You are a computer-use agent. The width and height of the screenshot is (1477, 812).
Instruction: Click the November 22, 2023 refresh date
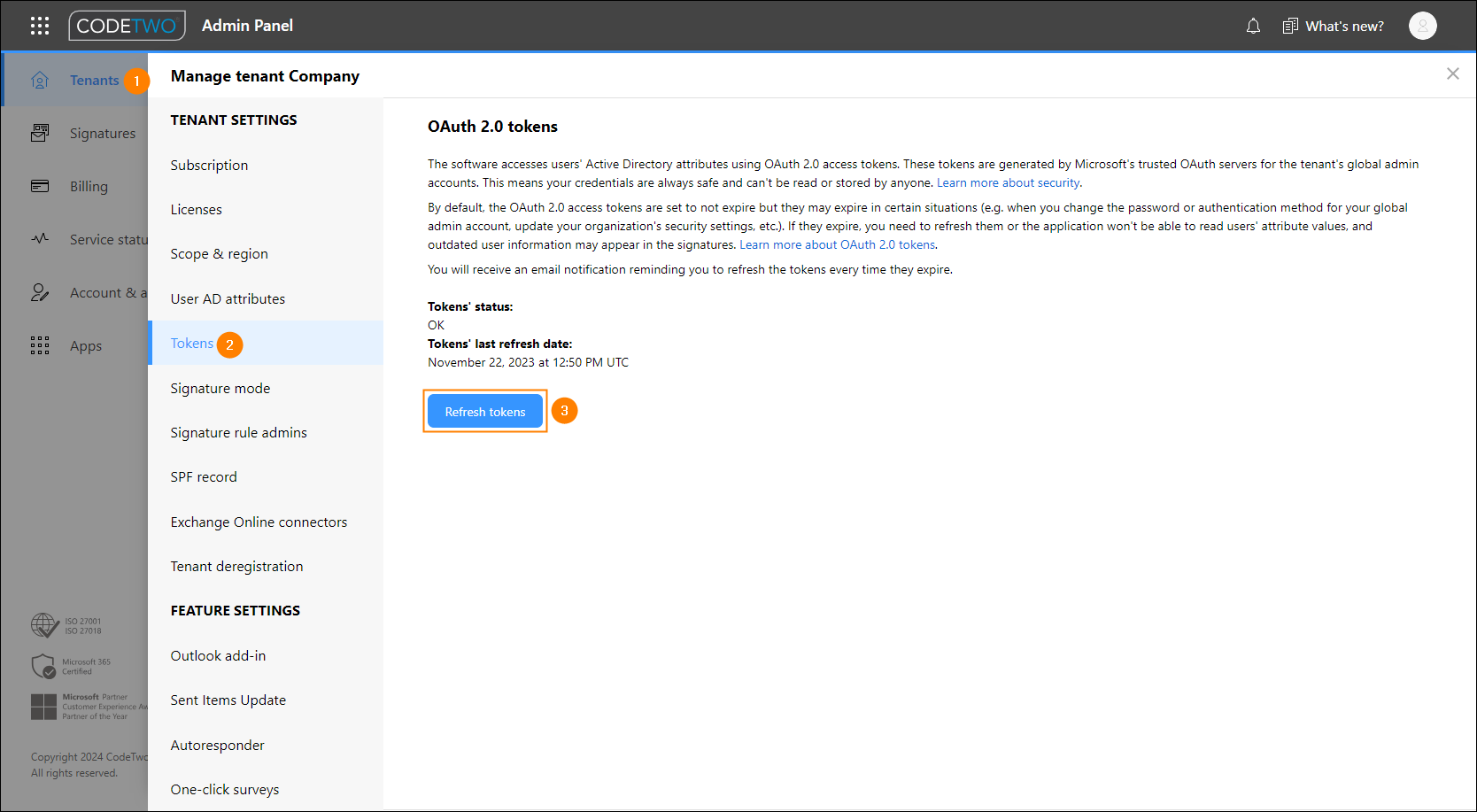(x=528, y=362)
